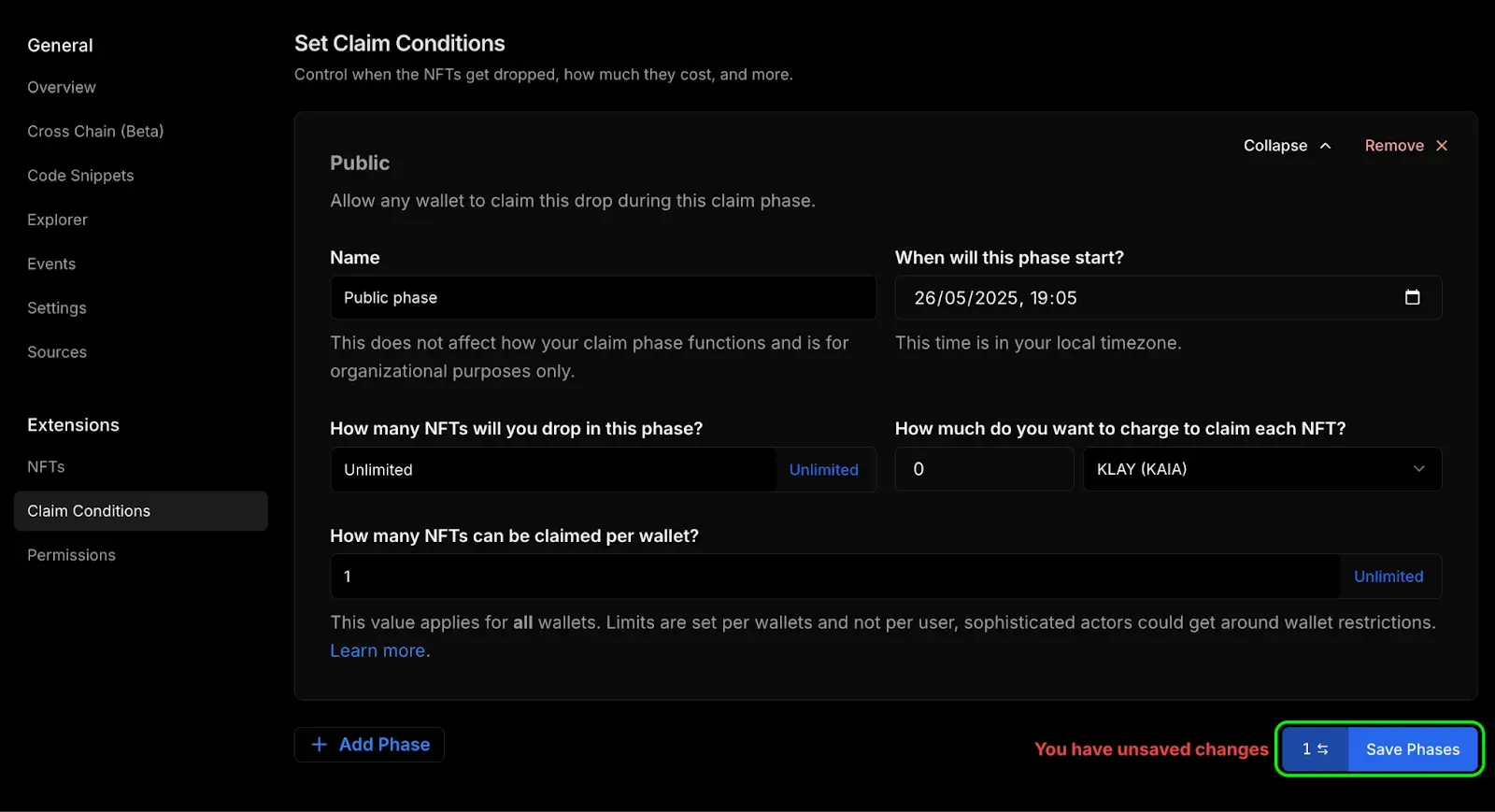The width and height of the screenshot is (1495, 812).
Task: Go to the Permissions page
Action: pos(71,555)
